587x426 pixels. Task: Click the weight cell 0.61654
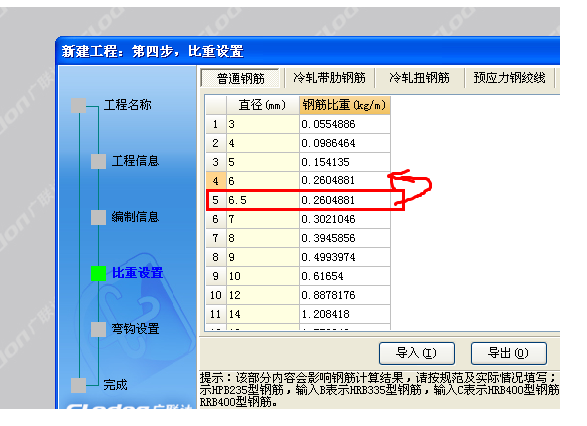pyautogui.click(x=345, y=276)
